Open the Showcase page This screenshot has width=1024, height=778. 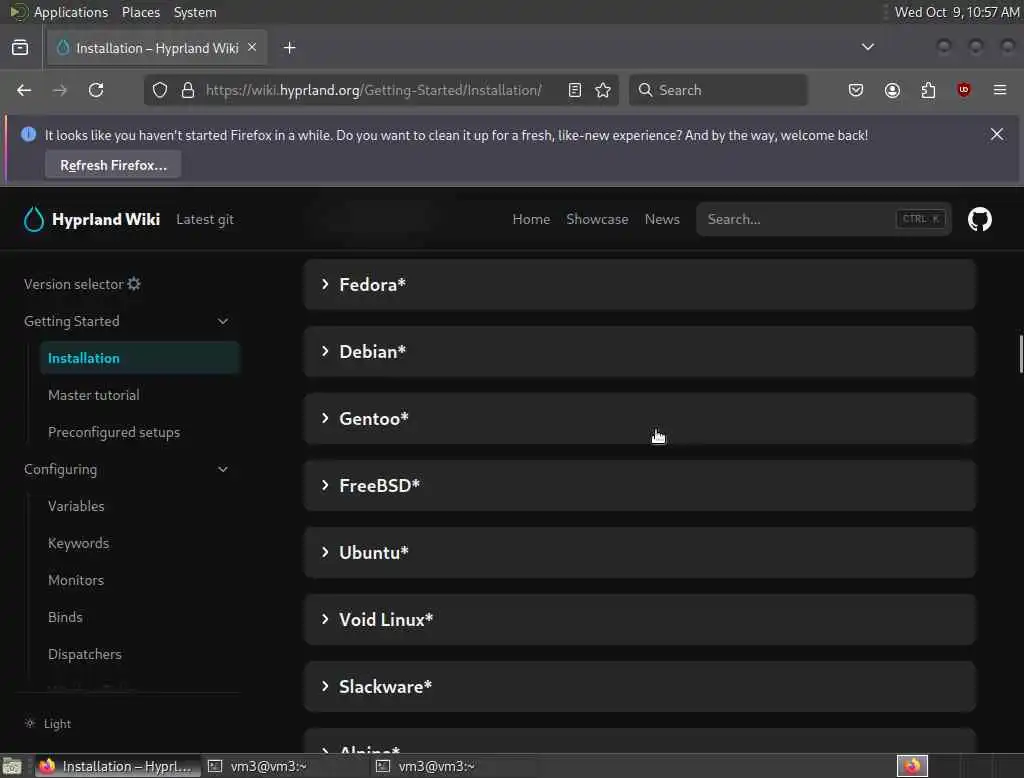coord(597,219)
